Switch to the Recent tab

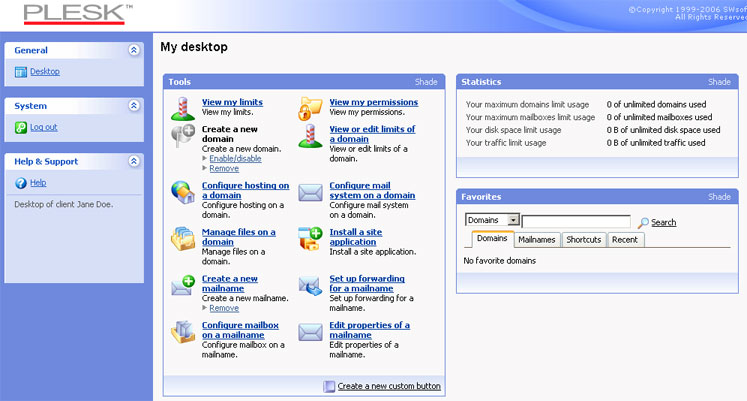point(625,240)
